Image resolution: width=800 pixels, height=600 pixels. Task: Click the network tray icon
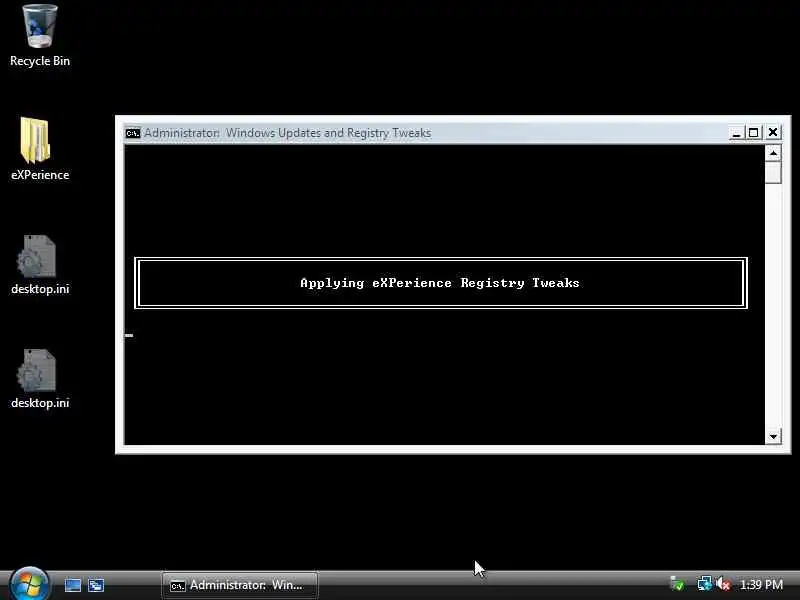pos(705,584)
